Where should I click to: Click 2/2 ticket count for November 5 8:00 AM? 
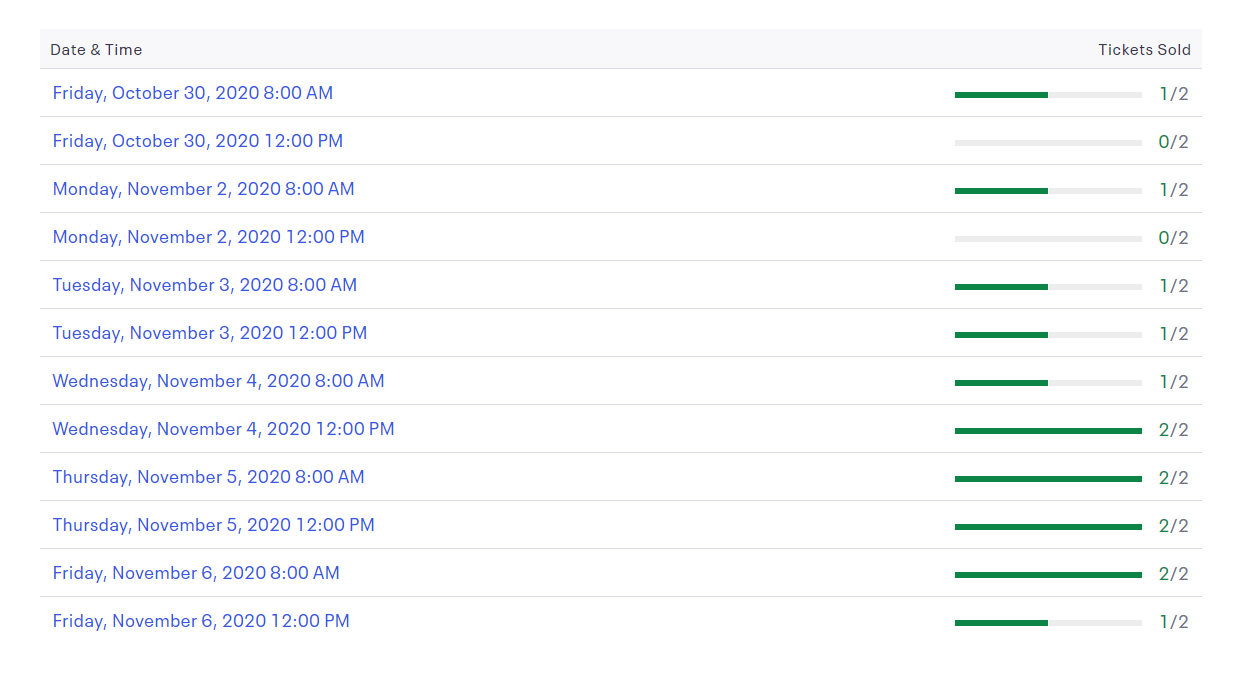click(1174, 478)
